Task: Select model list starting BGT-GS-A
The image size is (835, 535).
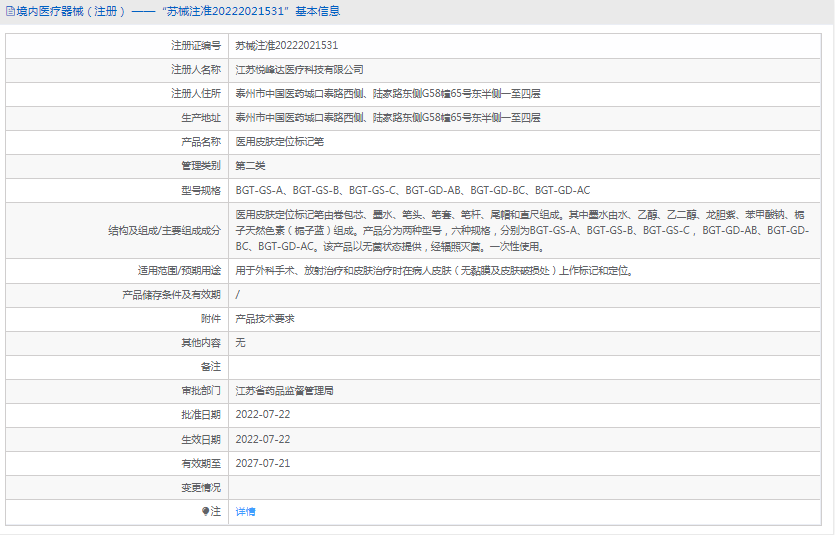Action: tap(413, 190)
